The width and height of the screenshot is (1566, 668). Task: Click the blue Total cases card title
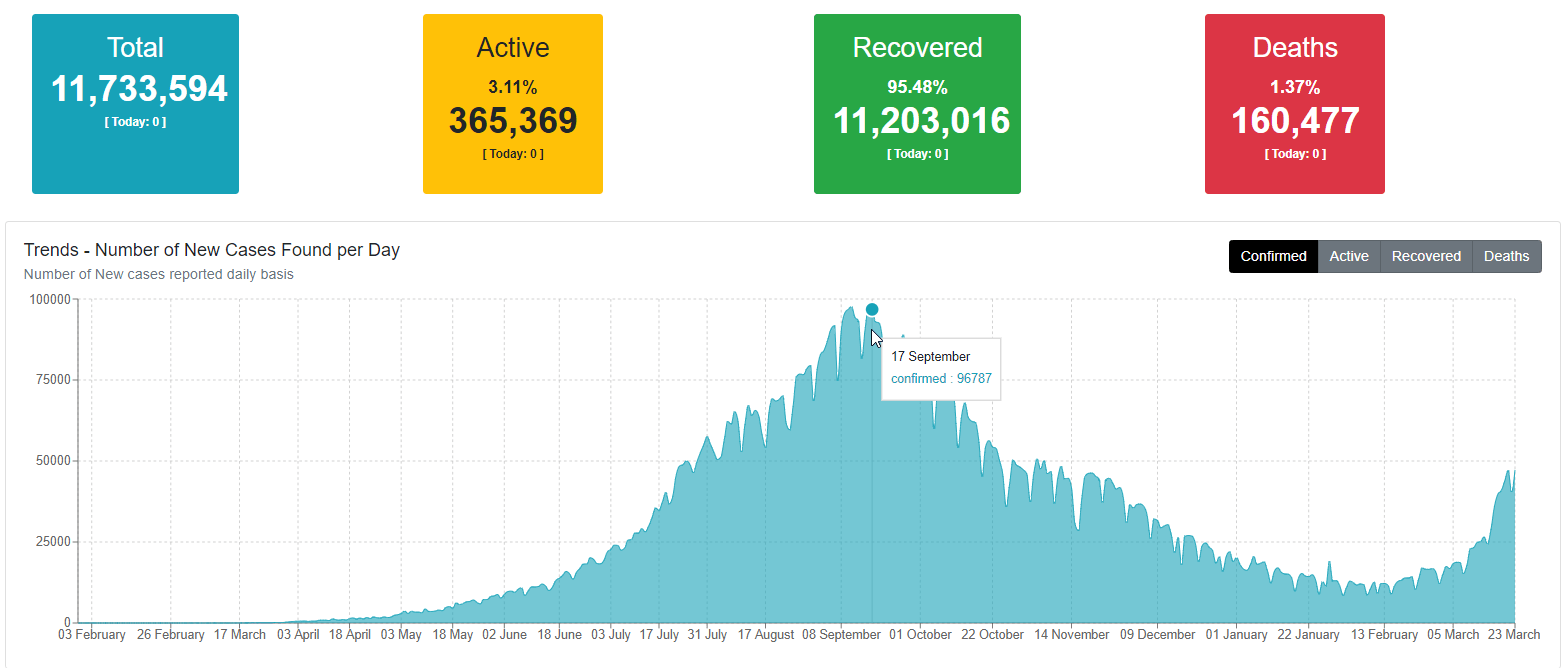coord(135,47)
